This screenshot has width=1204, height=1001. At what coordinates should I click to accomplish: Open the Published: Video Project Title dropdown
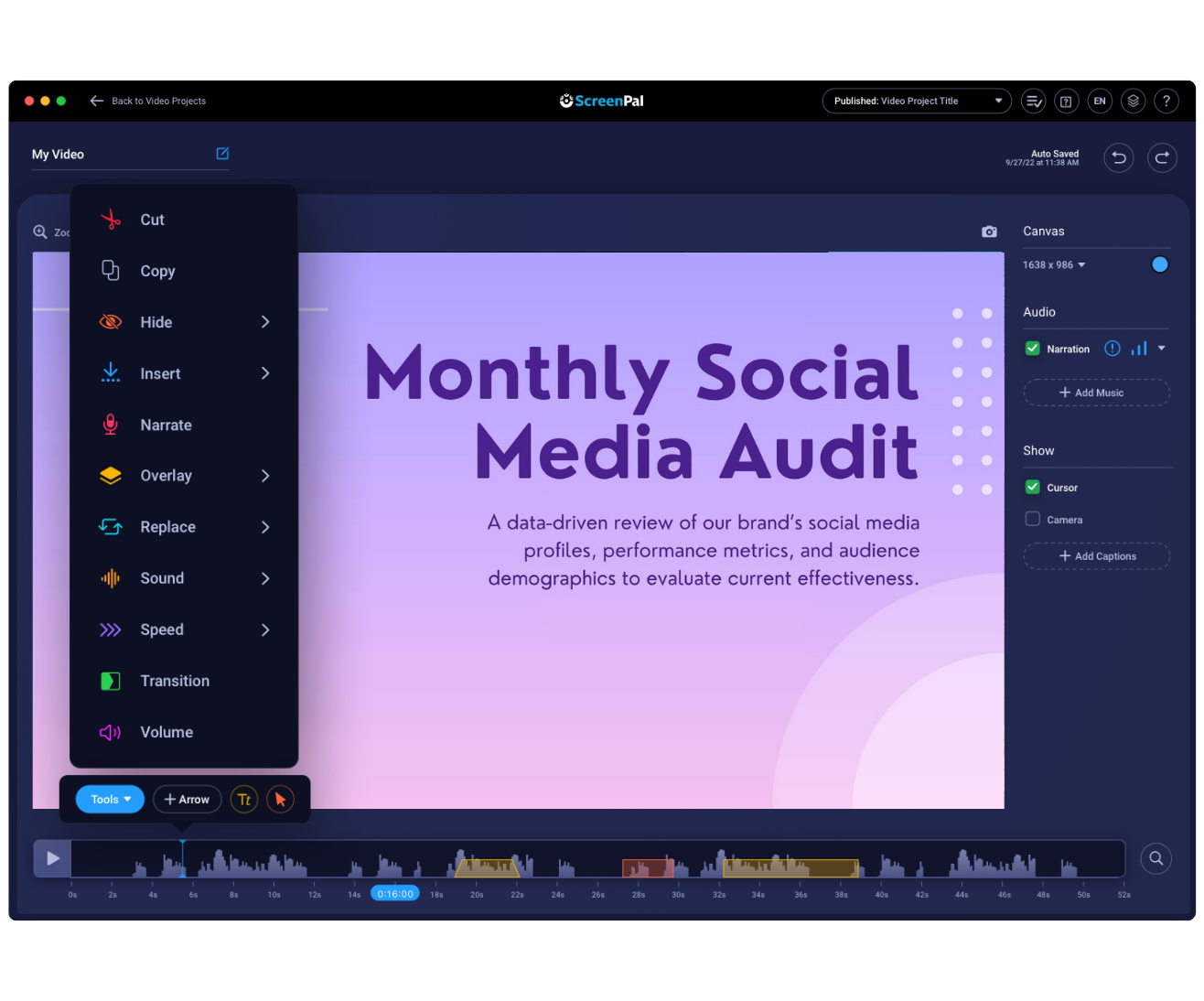(916, 101)
